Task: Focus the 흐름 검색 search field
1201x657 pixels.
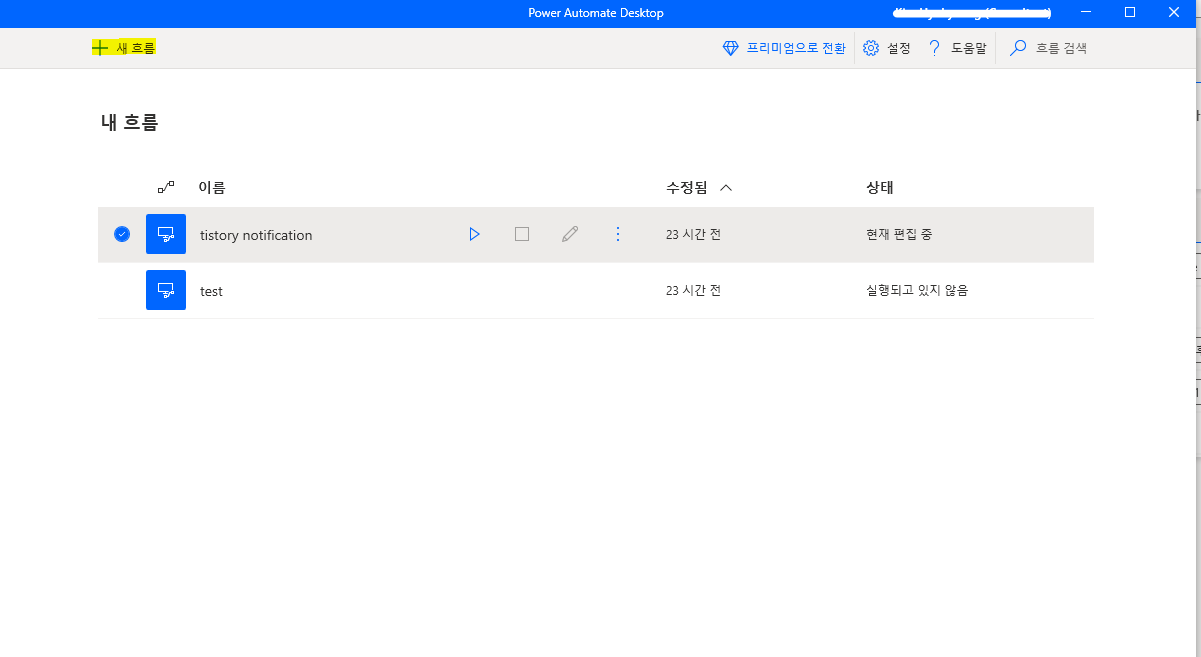Action: (x=1049, y=48)
